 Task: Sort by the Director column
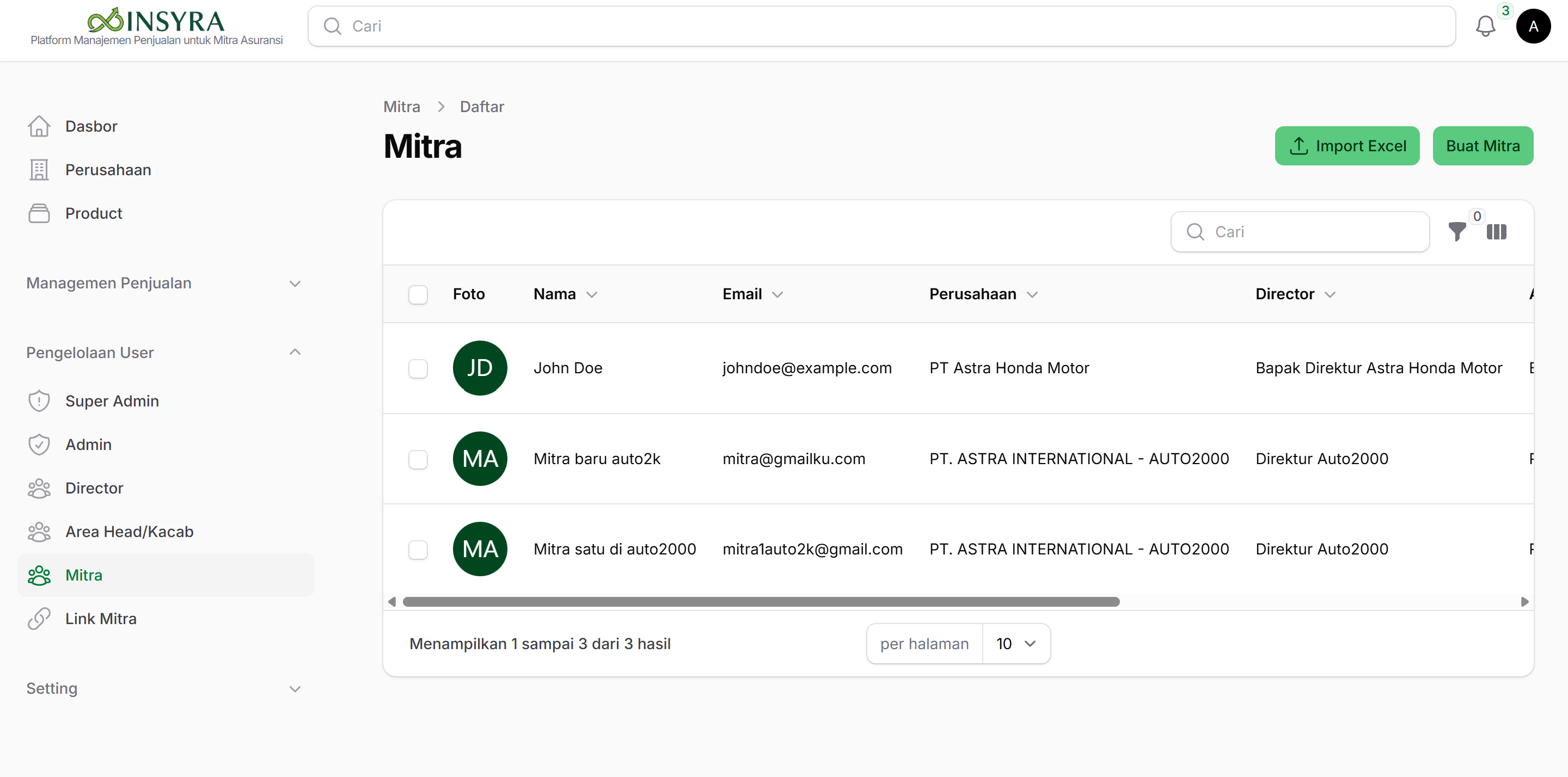[1295, 294]
